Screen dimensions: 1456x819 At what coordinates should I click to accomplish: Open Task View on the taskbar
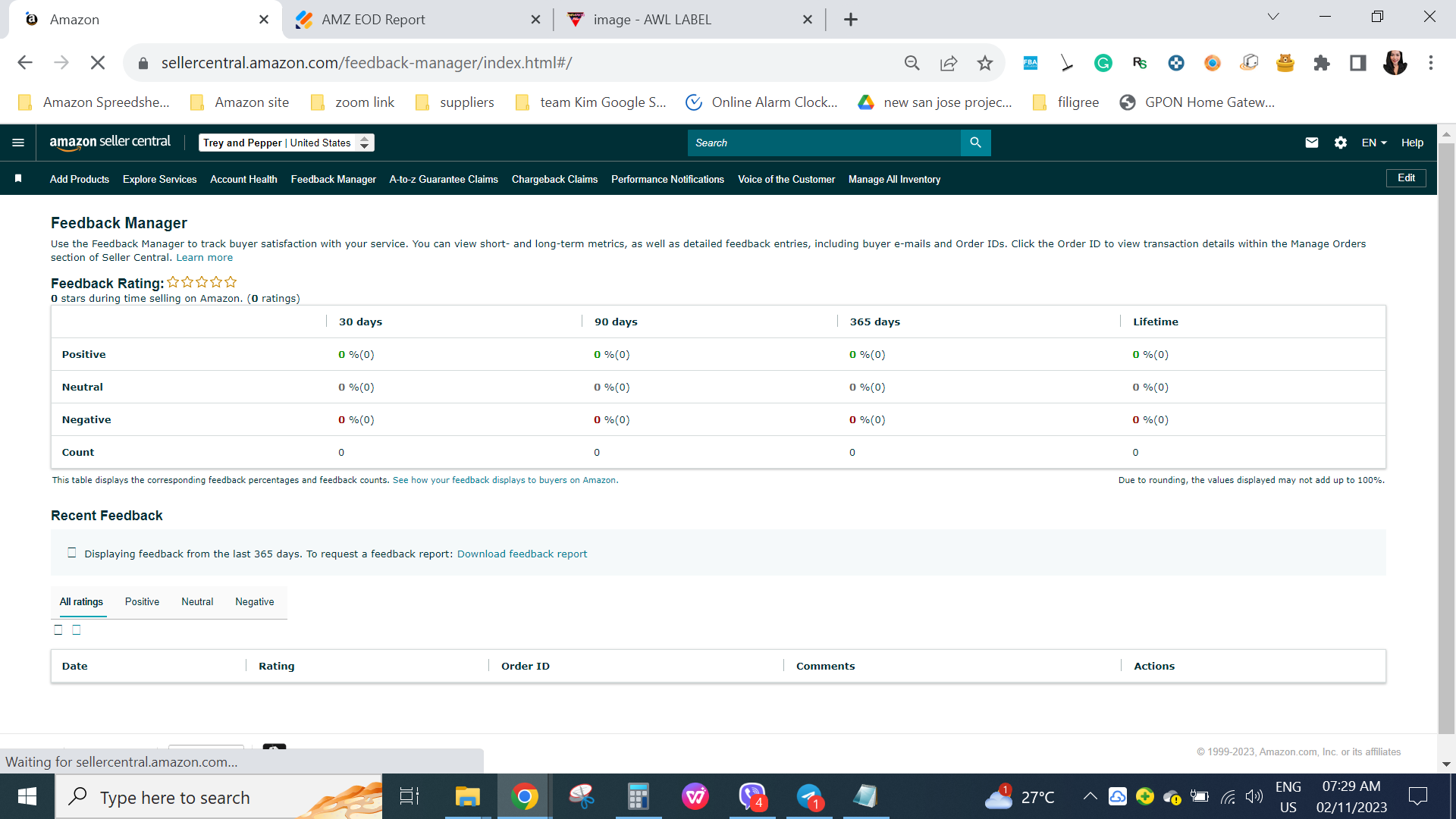click(409, 797)
